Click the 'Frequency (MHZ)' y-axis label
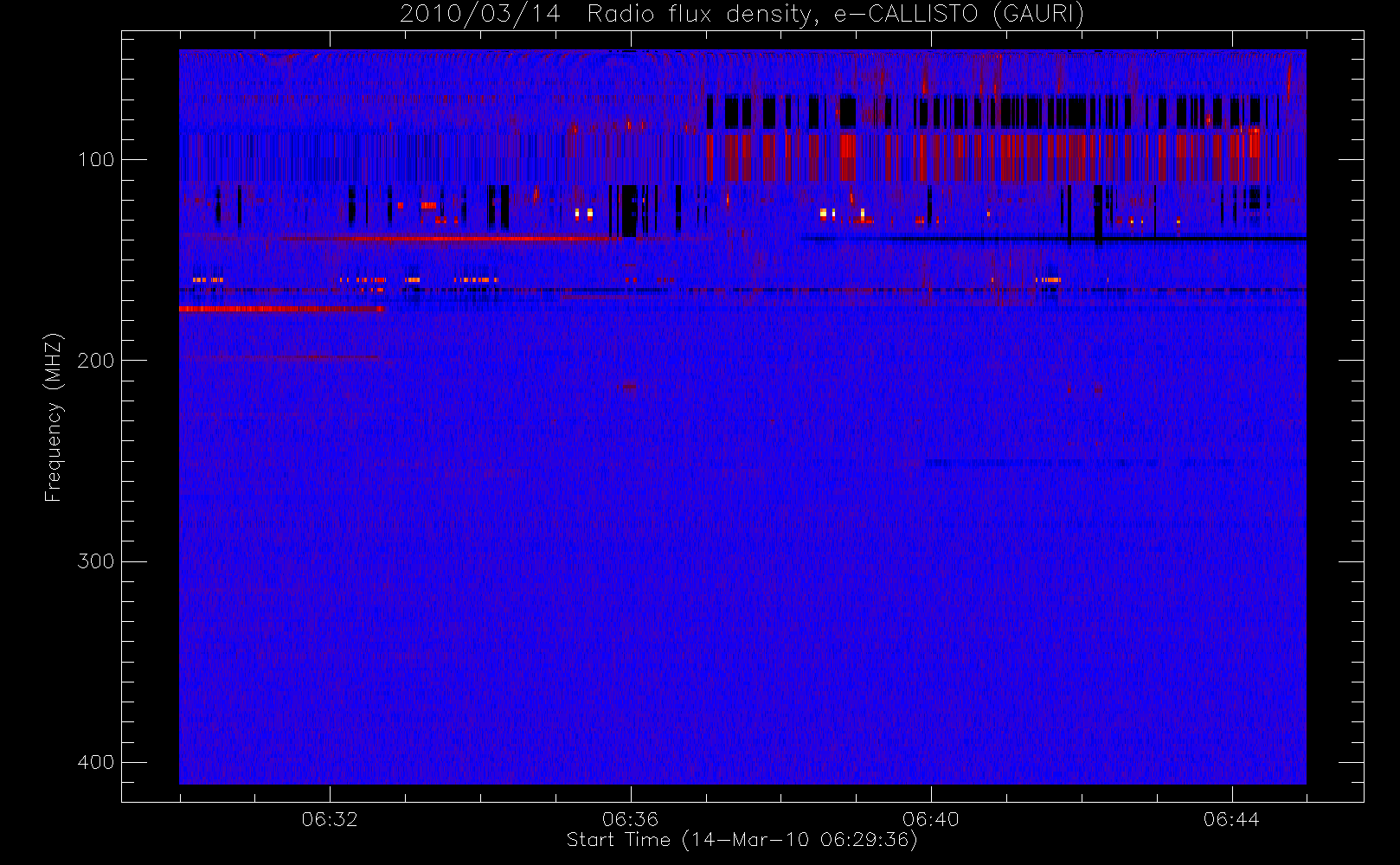1400x865 pixels. [54, 417]
